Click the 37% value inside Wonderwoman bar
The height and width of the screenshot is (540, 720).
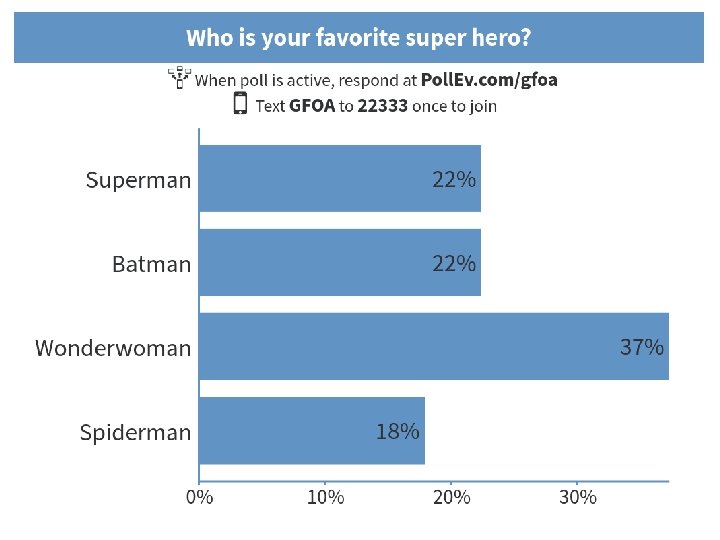642,347
